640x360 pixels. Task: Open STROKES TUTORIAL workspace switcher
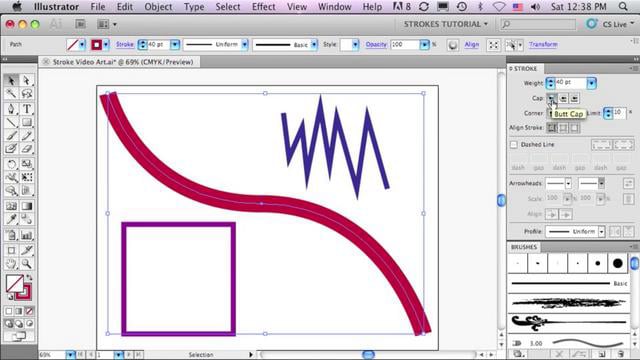446,24
